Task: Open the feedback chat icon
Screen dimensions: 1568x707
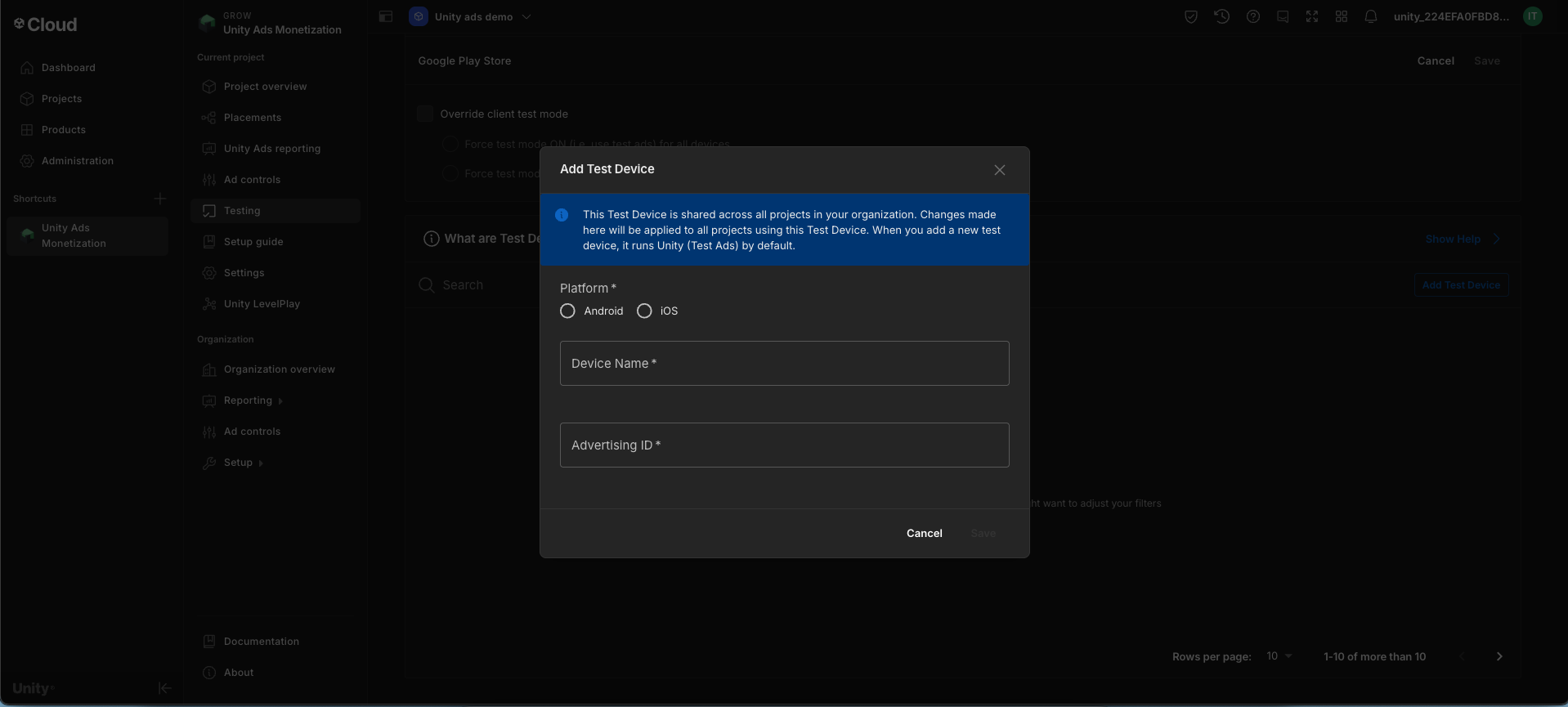Action: click(x=1283, y=16)
